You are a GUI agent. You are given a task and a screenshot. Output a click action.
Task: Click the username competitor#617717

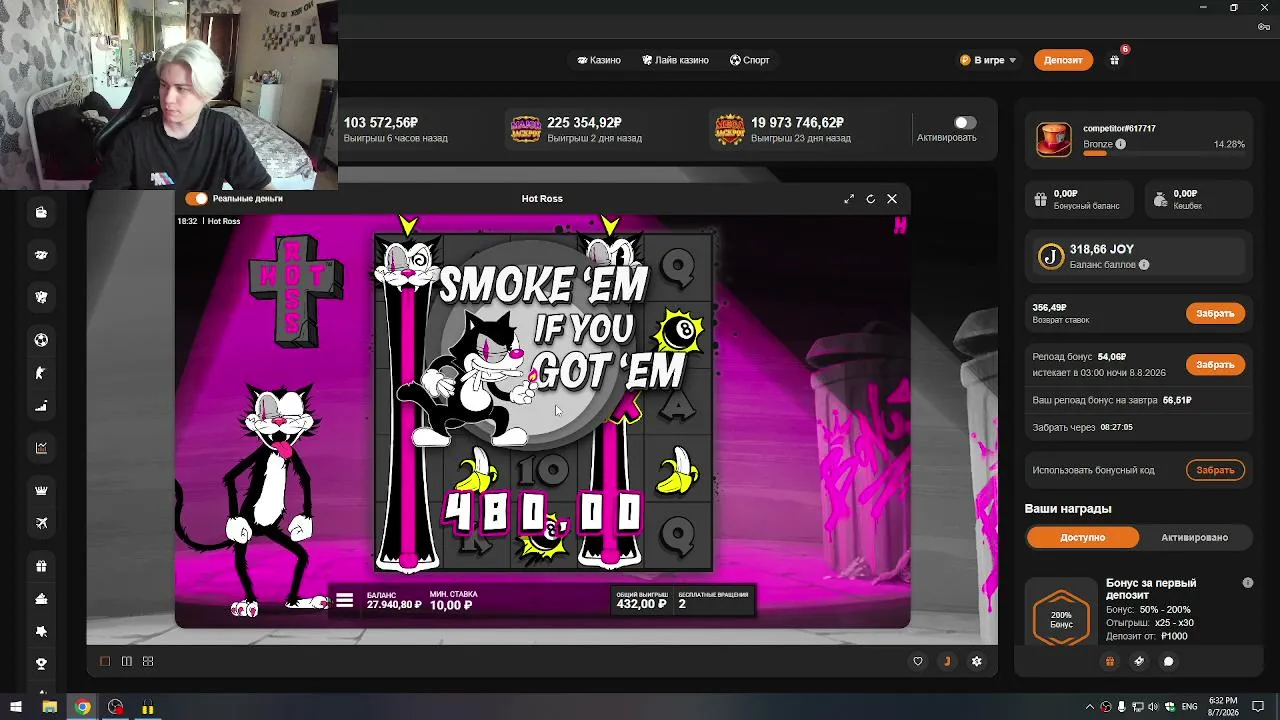pos(1119,129)
